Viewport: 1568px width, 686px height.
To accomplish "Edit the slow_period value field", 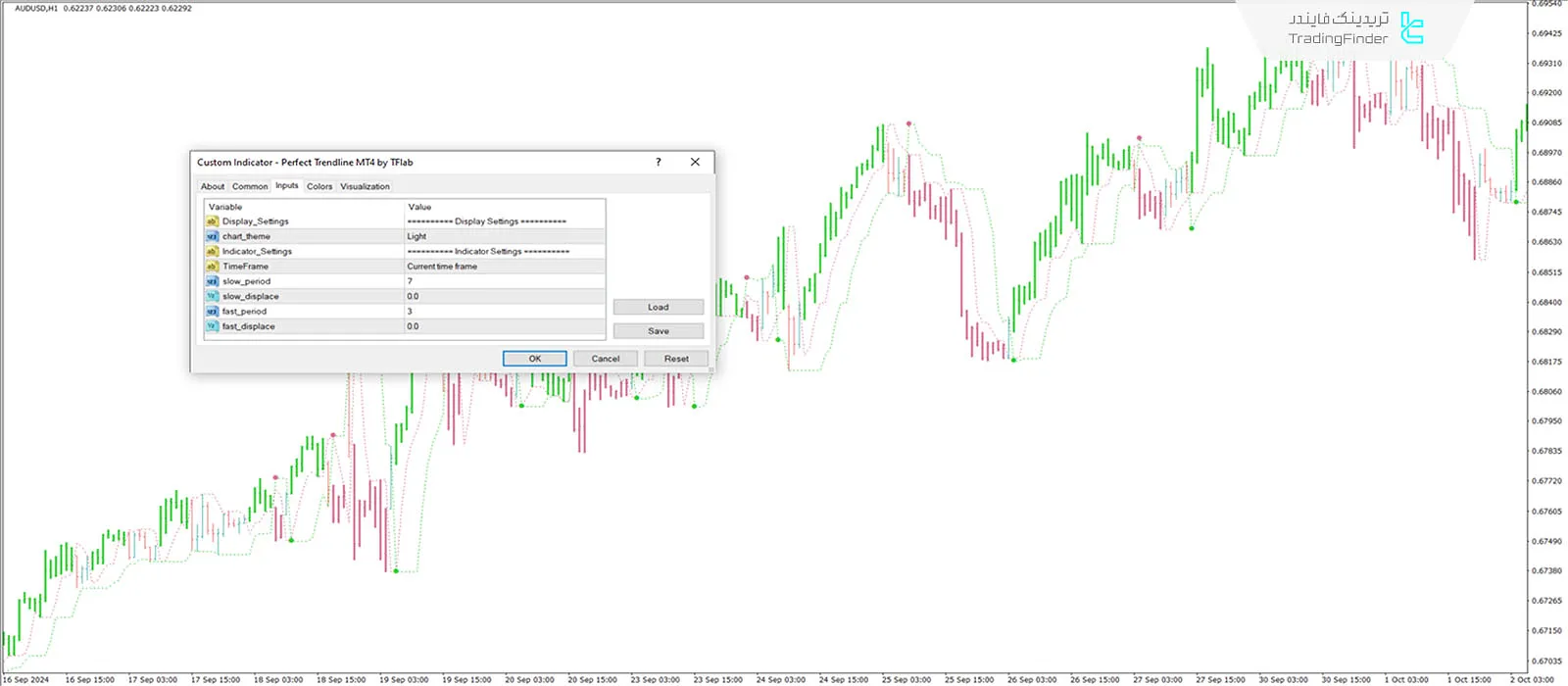I will (x=505, y=281).
